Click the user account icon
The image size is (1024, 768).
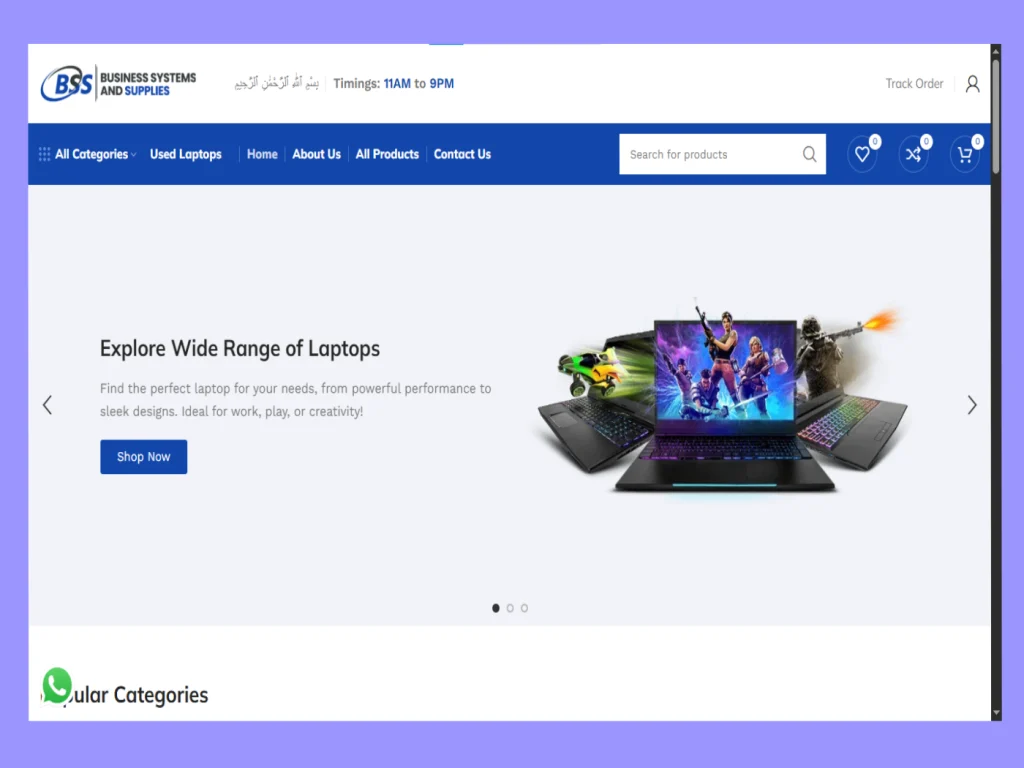click(972, 84)
